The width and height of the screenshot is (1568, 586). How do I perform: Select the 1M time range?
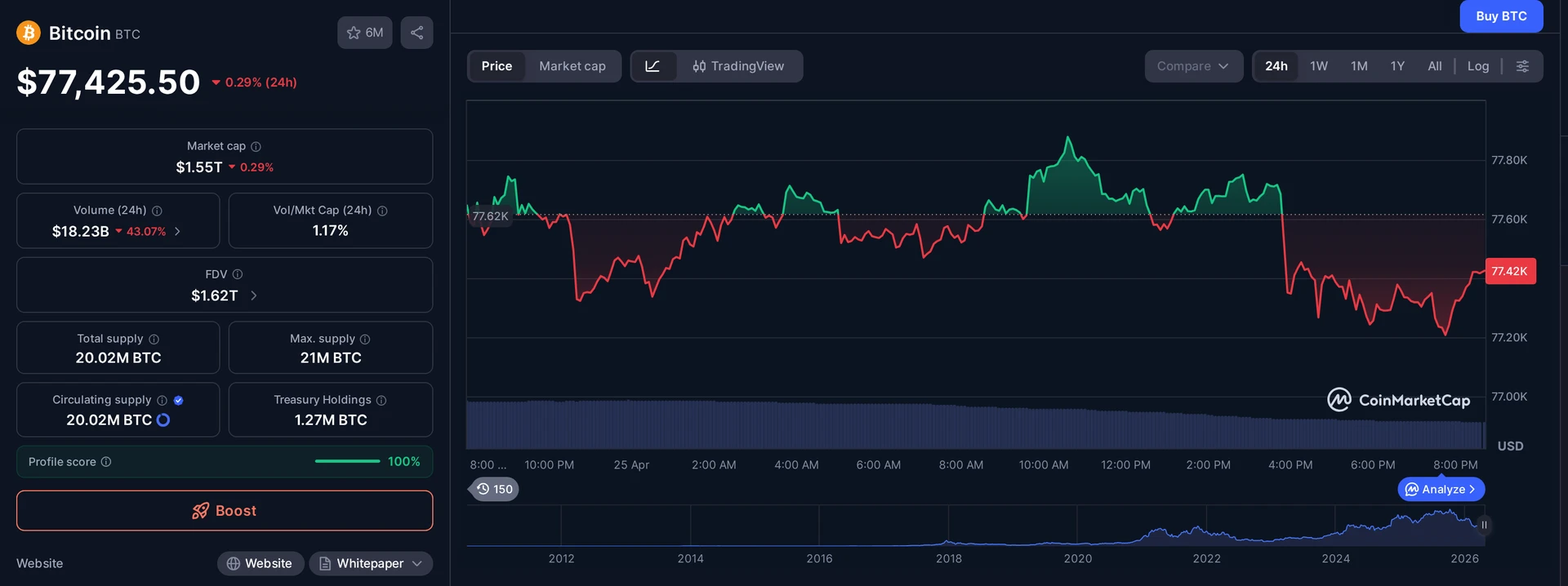tap(1359, 66)
